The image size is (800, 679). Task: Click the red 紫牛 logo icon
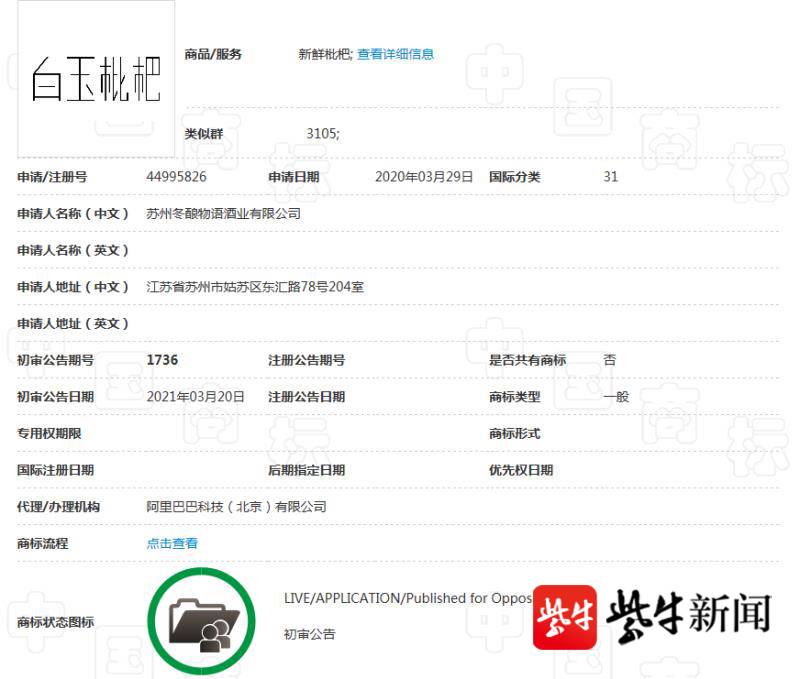[x=565, y=617]
